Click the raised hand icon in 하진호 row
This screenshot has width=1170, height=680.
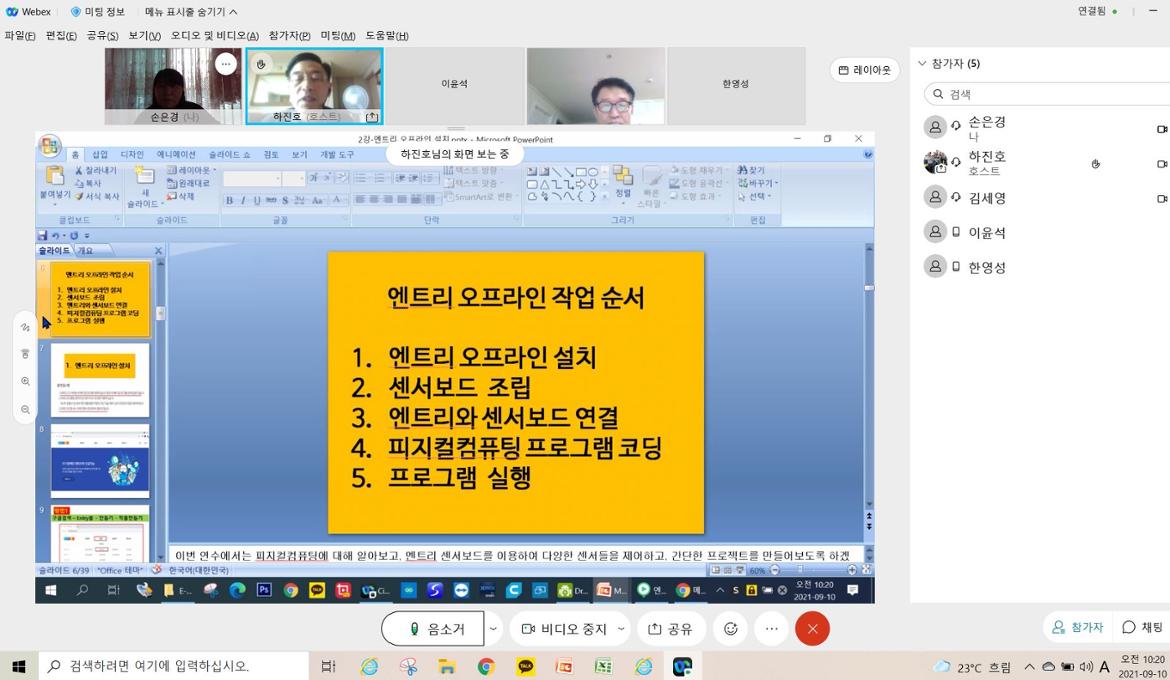point(1095,163)
